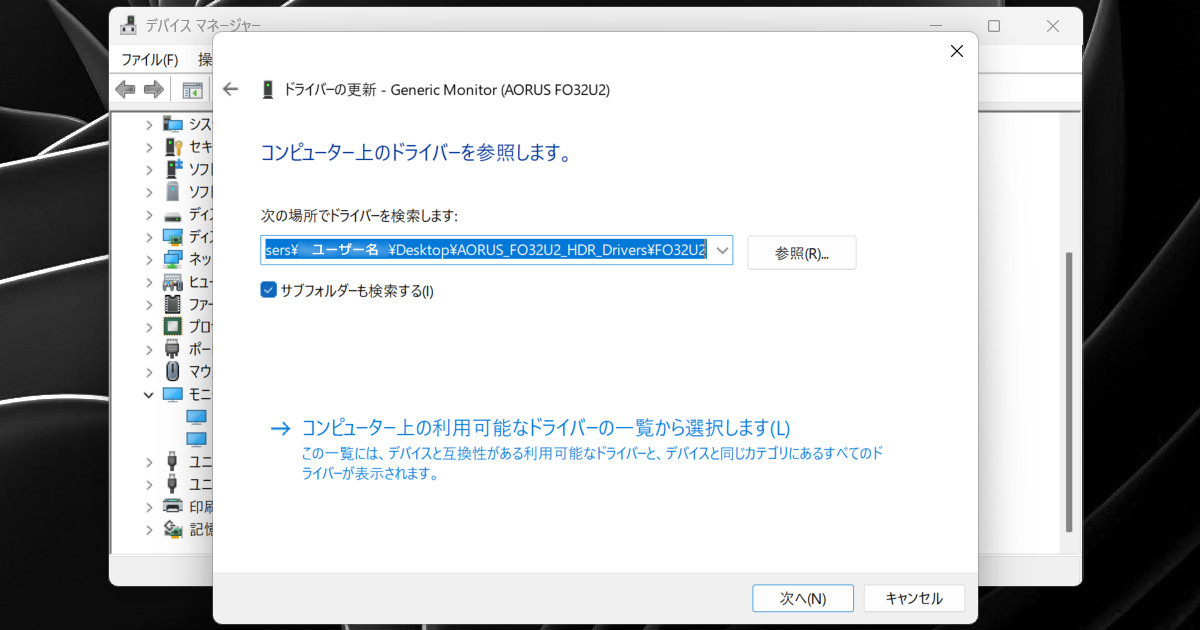The height and width of the screenshot is (630, 1200).
Task: Click the キャンセル button
Action: coord(914,598)
